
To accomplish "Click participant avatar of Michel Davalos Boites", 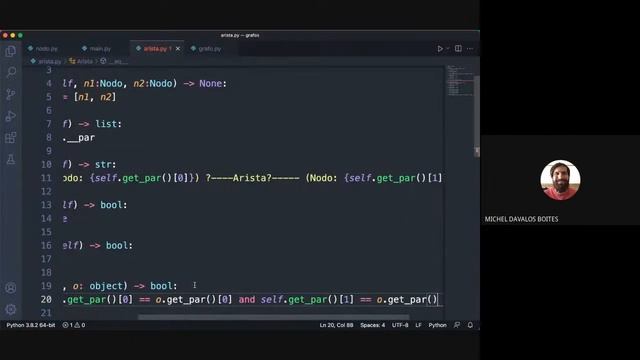I will pos(560,180).
